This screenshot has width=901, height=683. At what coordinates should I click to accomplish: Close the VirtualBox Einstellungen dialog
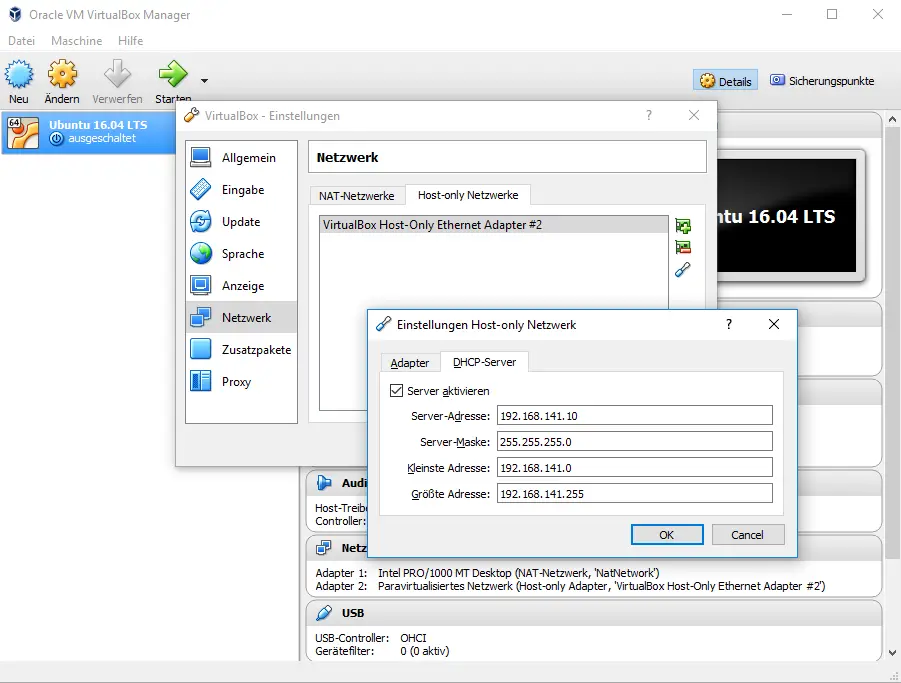pyautogui.click(x=694, y=115)
